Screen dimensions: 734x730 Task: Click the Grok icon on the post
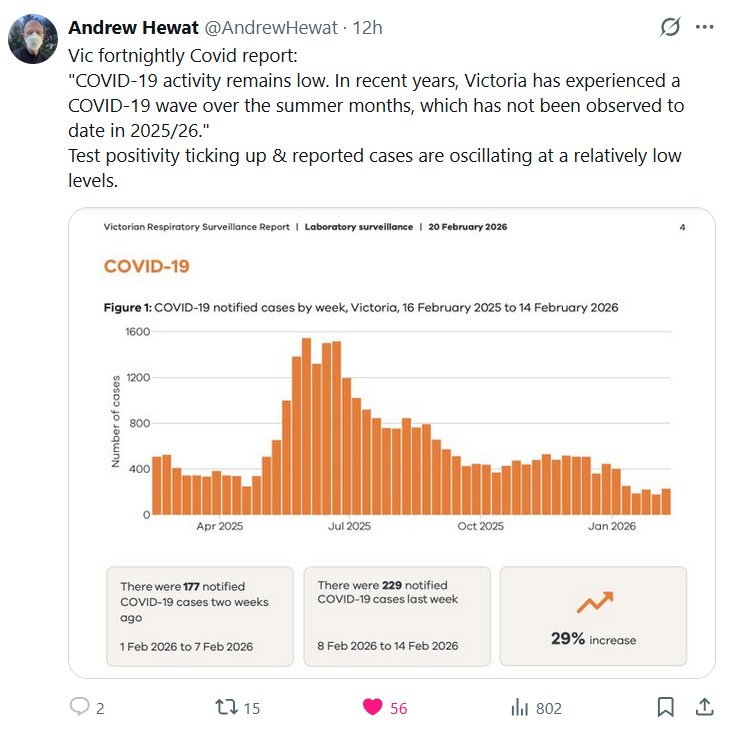[x=670, y=27]
